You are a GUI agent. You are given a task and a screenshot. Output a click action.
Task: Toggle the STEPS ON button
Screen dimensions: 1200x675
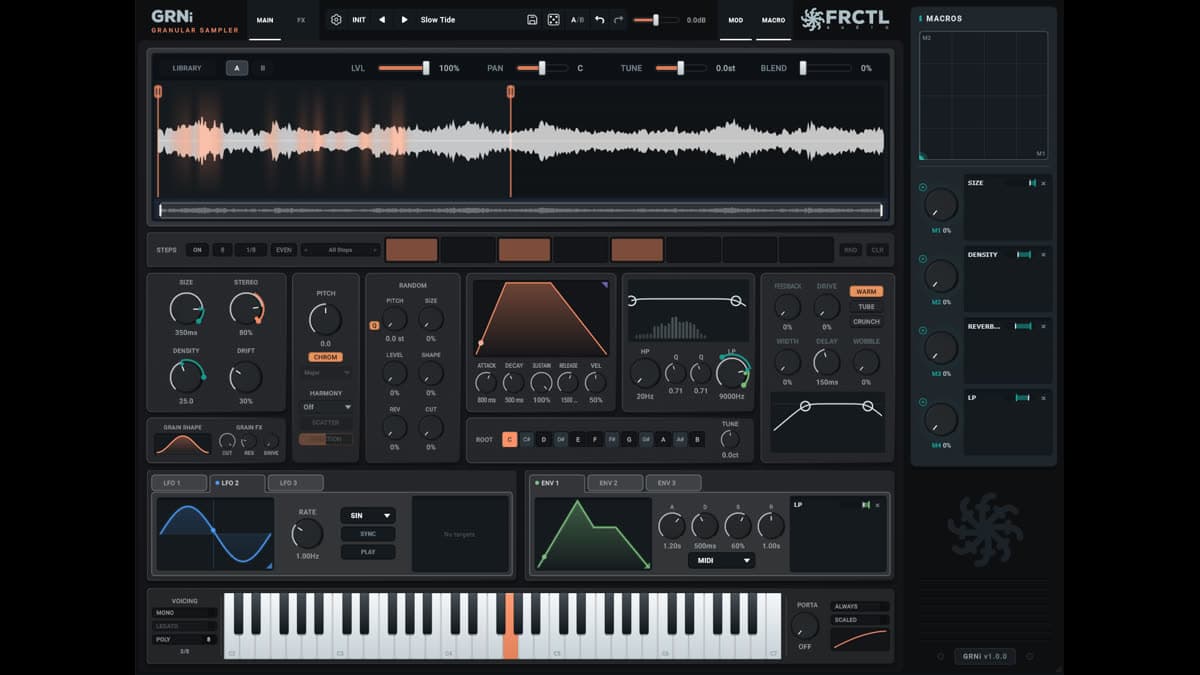[x=197, y=250]
